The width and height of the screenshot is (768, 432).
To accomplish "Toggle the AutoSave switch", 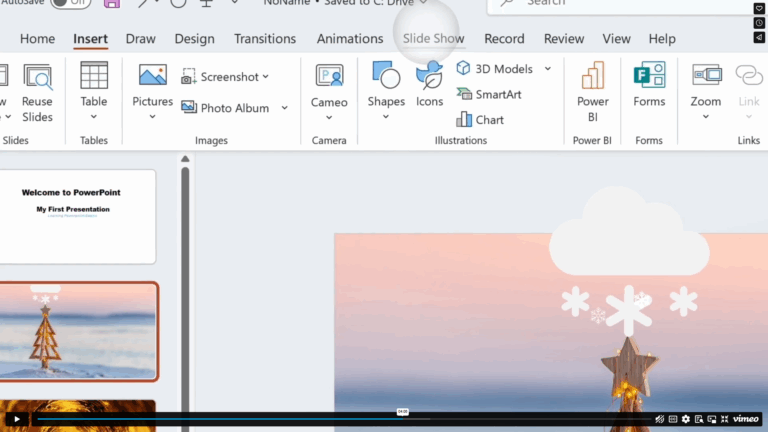I will pos(71,3).
